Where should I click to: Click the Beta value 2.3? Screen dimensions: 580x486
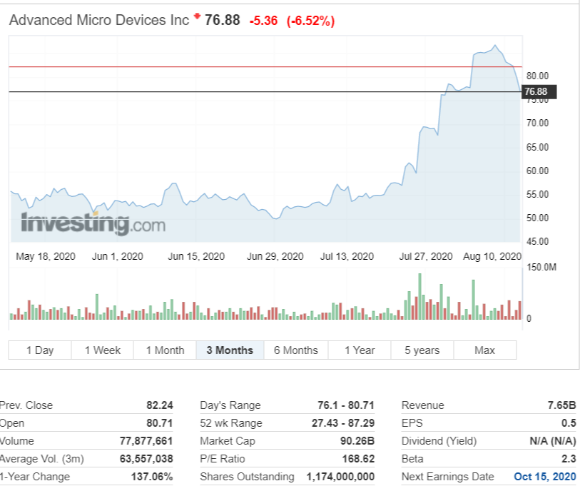[569, 459]
